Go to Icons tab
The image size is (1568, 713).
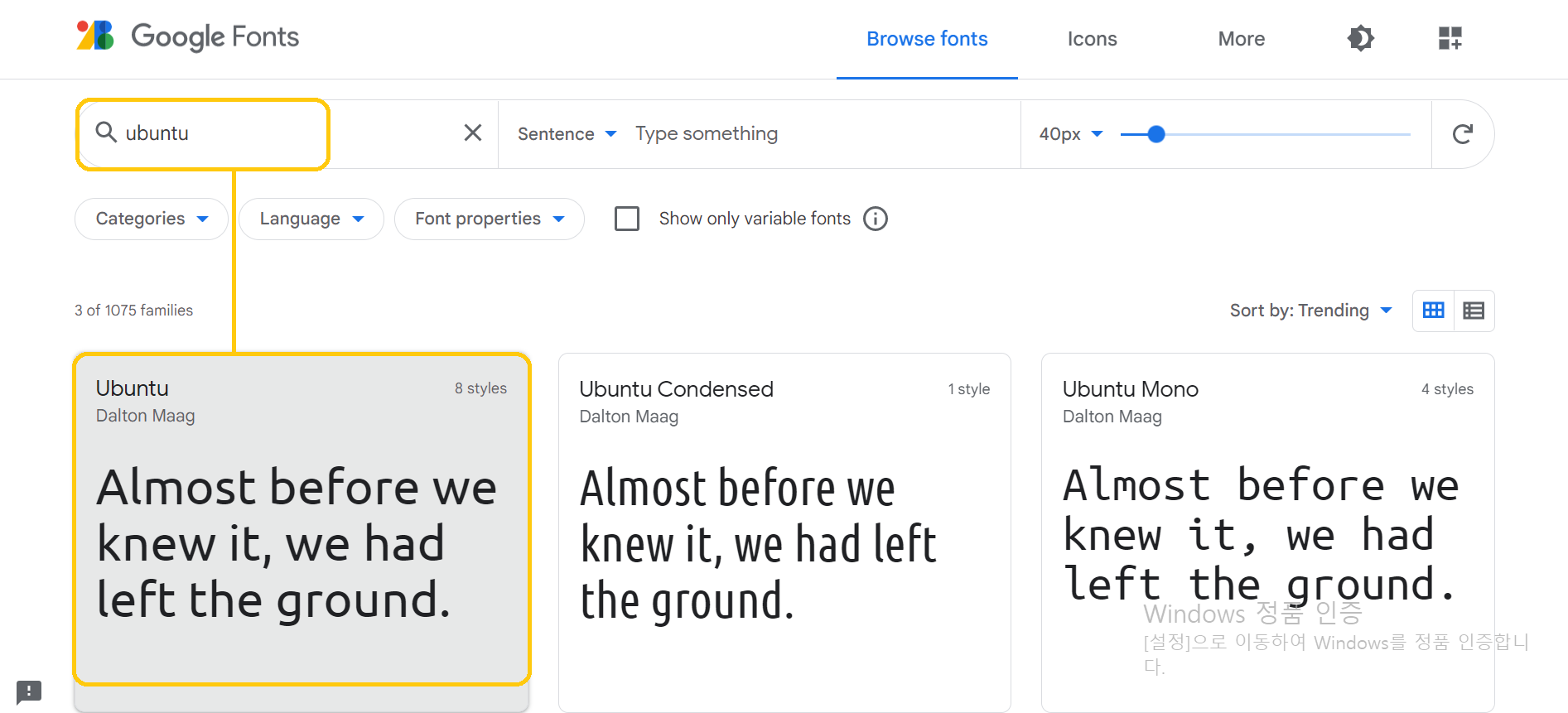click(1092, 39)
